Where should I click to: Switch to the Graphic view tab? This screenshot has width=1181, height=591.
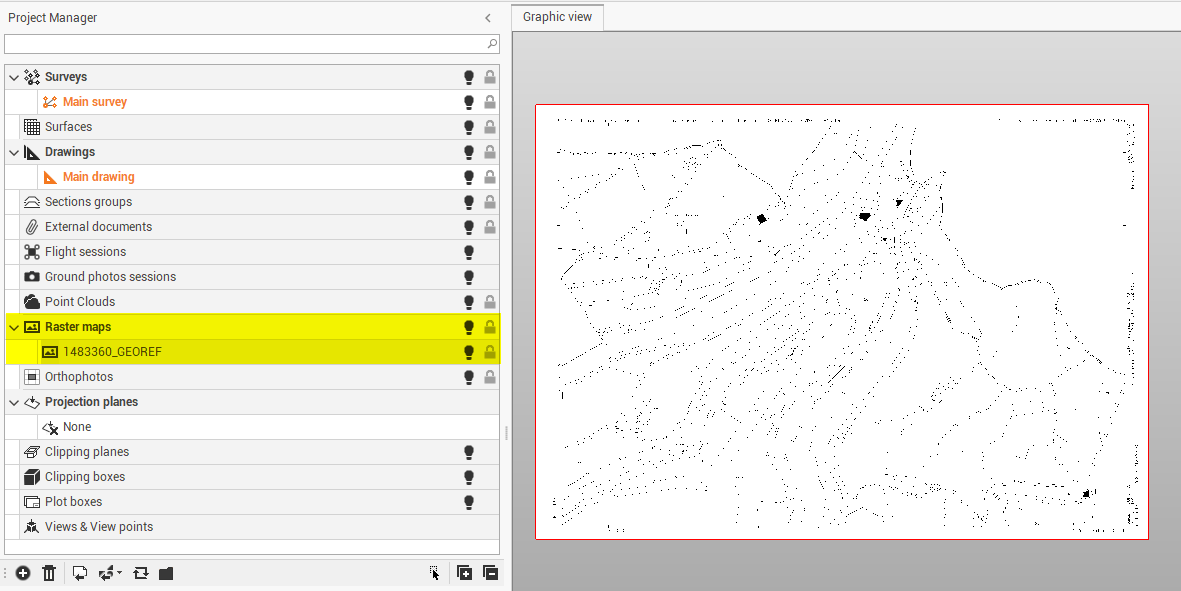point(557,17)
